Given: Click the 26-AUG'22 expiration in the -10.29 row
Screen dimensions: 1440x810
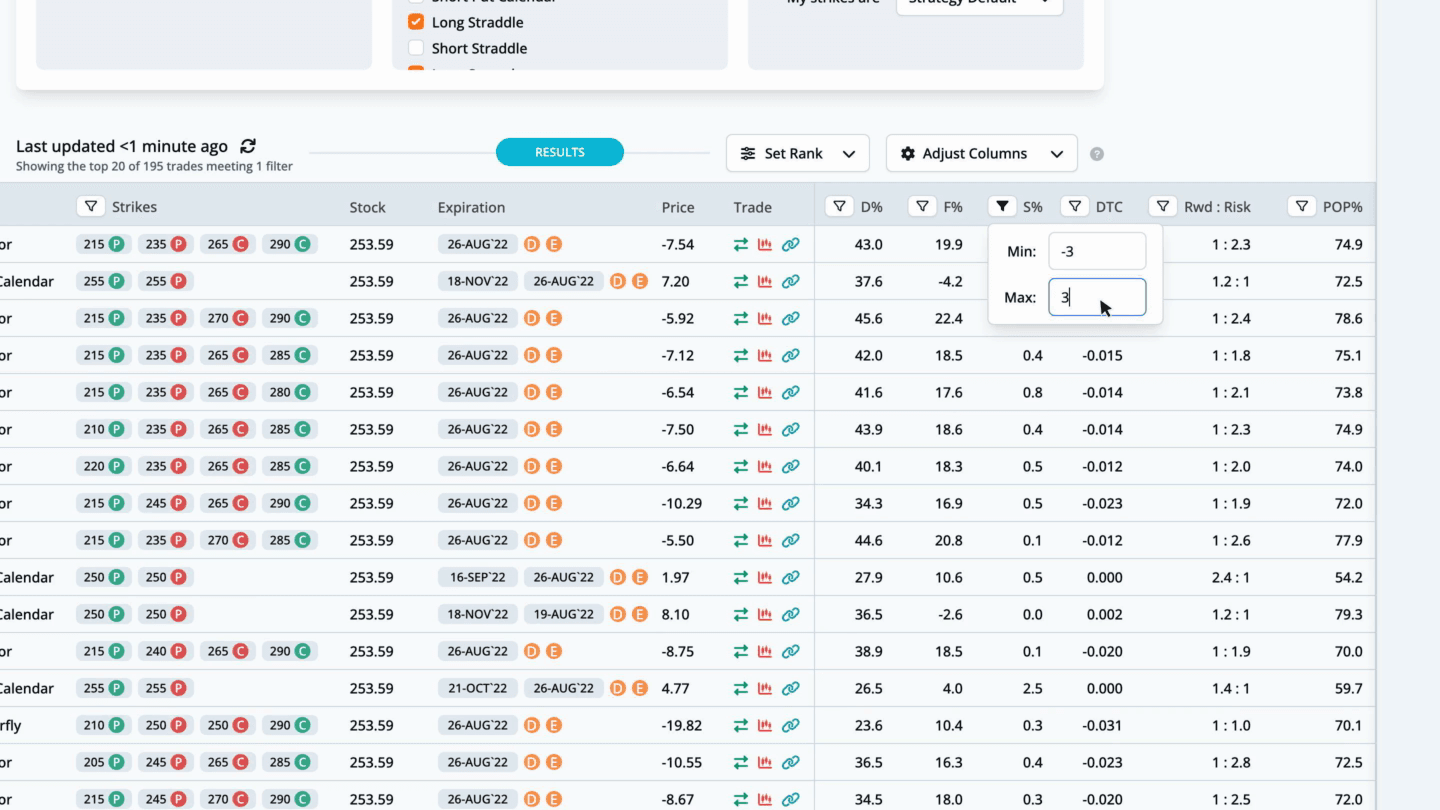Looking at the screenshot, I should click(478, 503).
